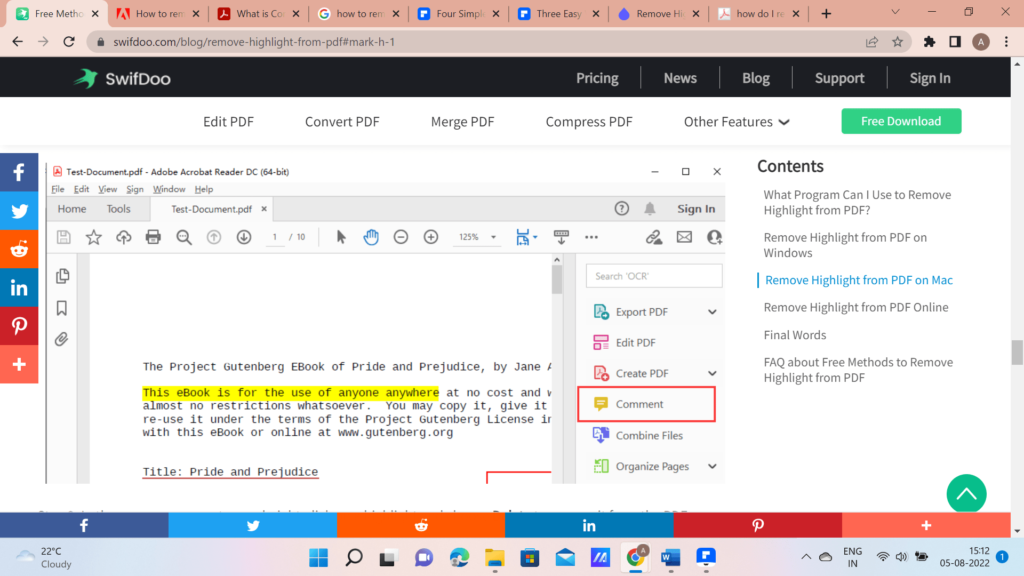Click the page vertical scrollbar thumb
This screenshot has width=1024, height=576.
point(1017,353)
